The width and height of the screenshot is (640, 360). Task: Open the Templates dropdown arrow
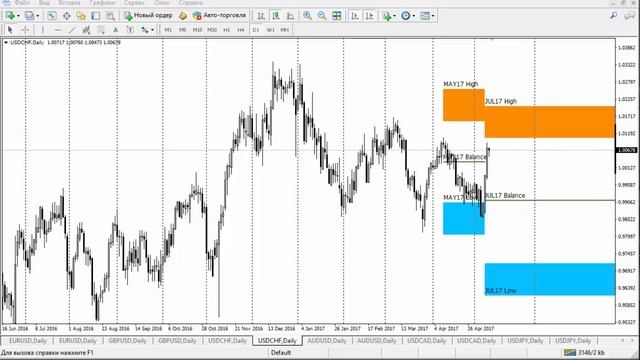pos(433,16)
